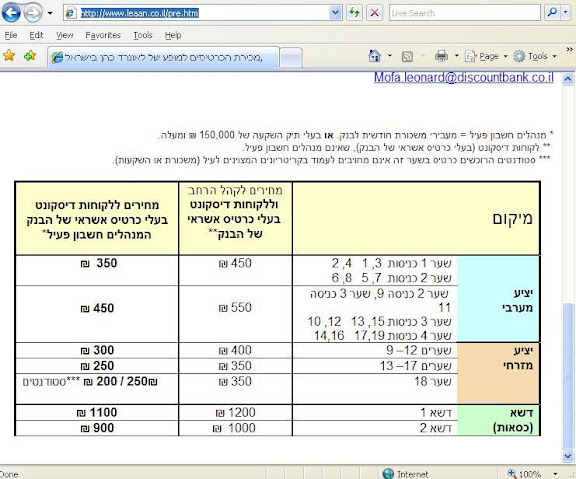
Task: Click the Home page icon
Action: [x=374, y=56]
